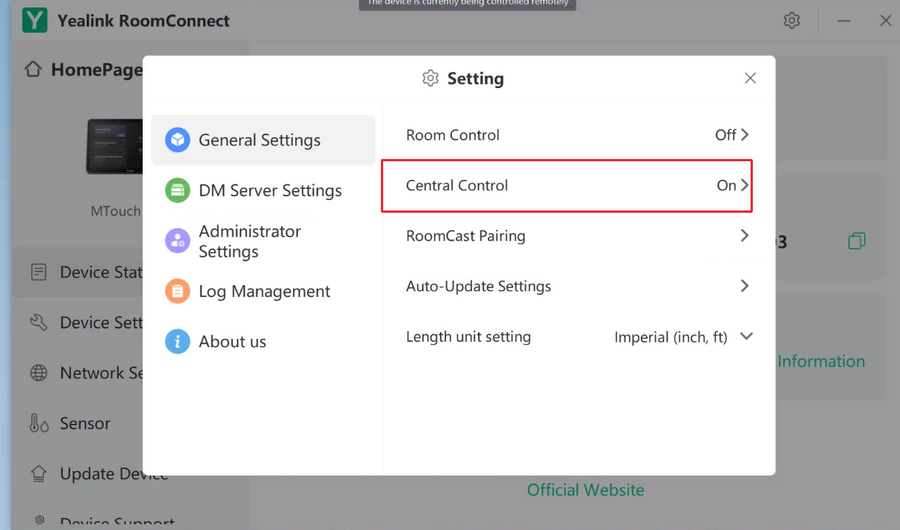900x530 pixels.
Task: Click the gear icon in title bar
Action: tap(792, 21)
